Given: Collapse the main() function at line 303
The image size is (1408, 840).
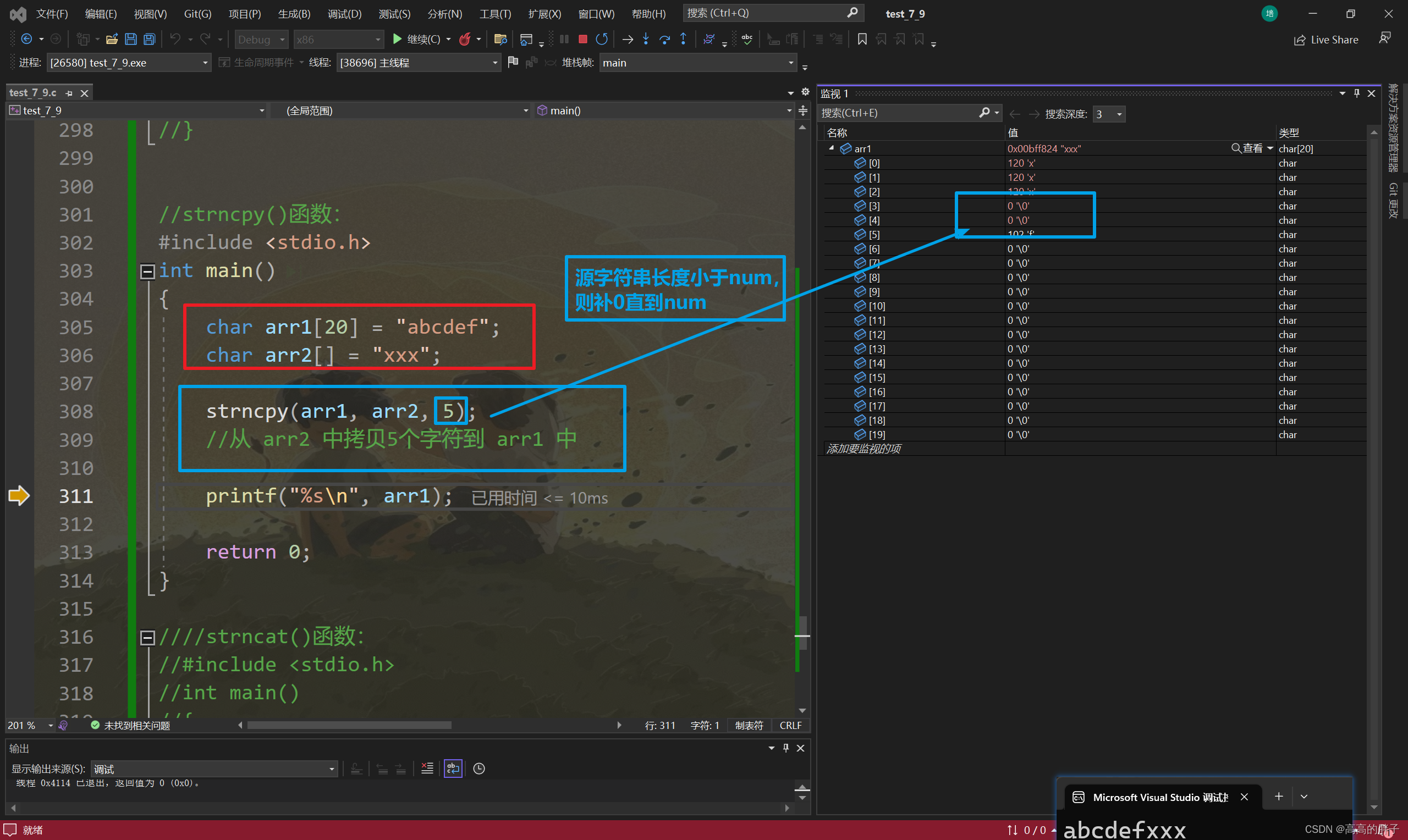Looking at the screenshot, I should click(147, 272).
